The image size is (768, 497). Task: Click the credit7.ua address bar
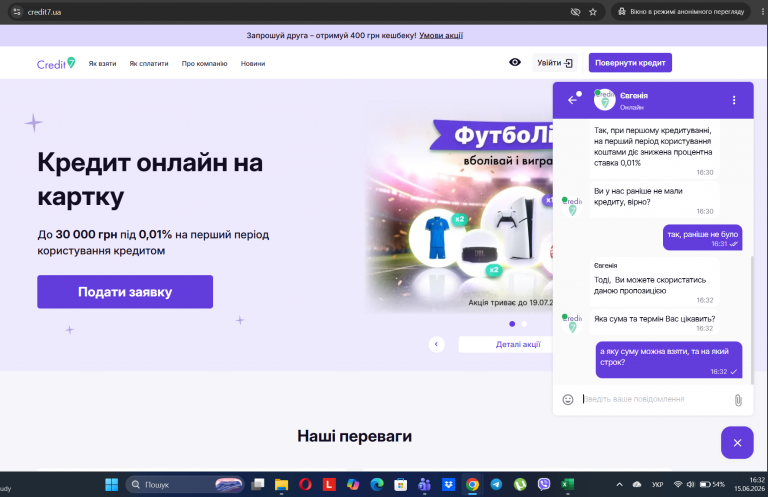pos(294,12)
